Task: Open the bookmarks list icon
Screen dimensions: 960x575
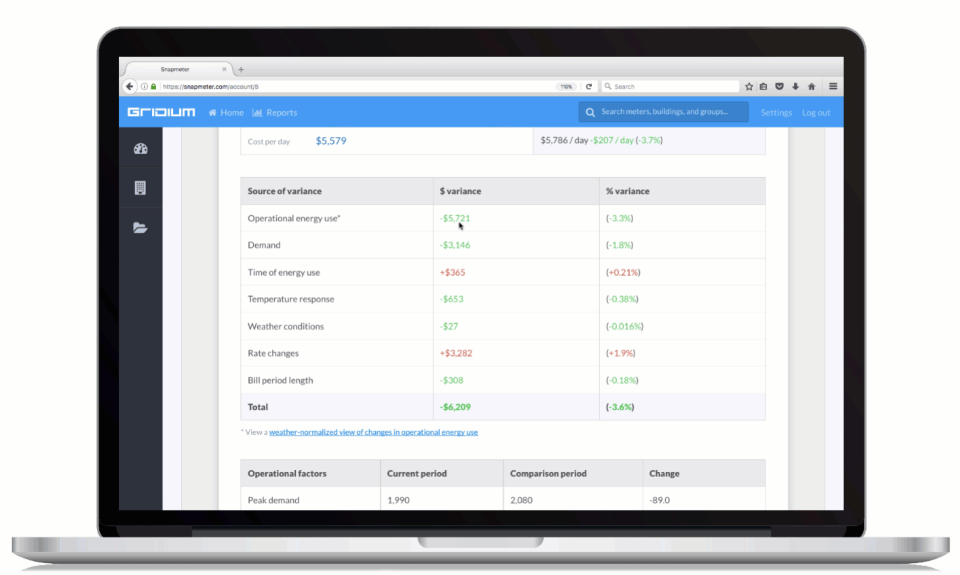Action: point(763,86)
